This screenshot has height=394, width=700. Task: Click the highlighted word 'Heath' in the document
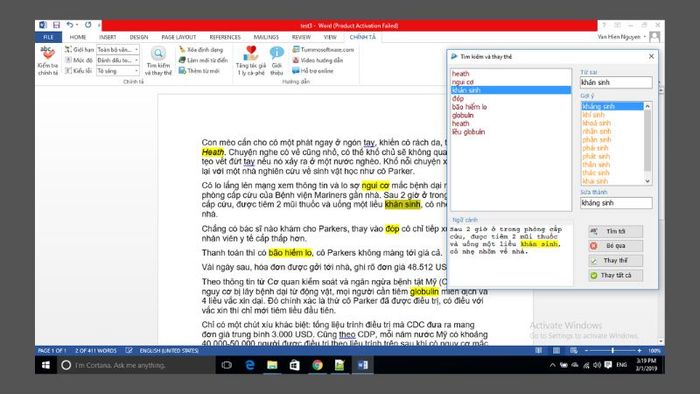[212, 152]
